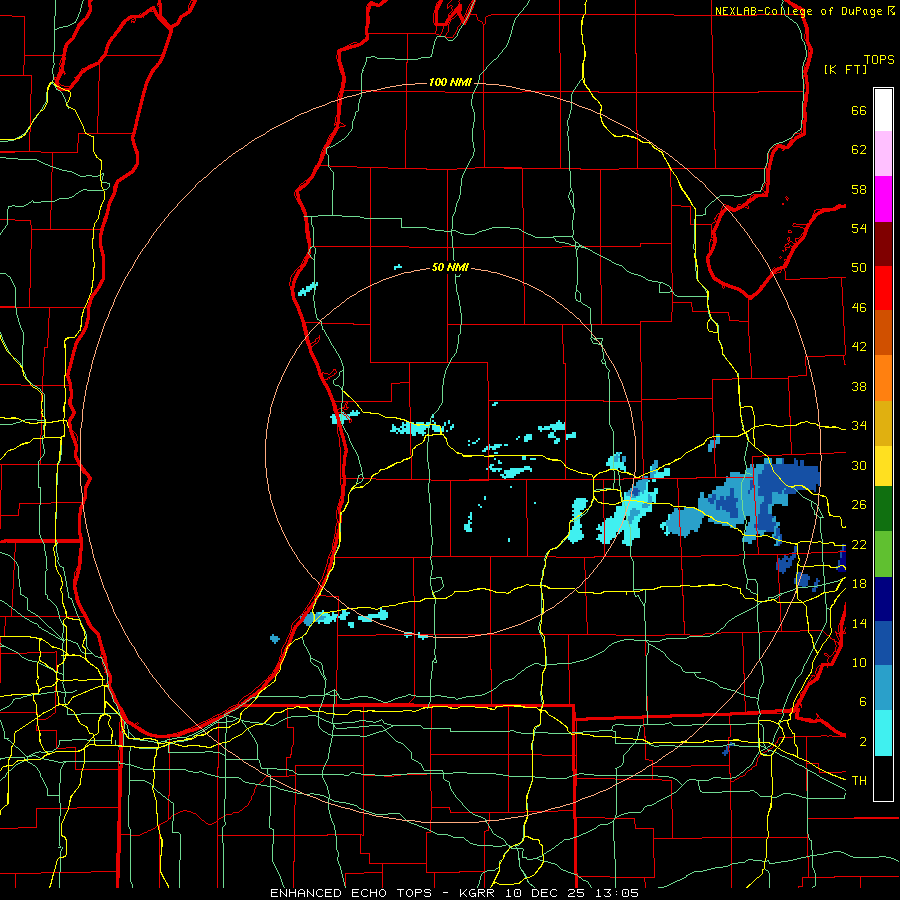The image size is (900, 900).
Task: Click the legend value 42
Action: (859, 347)
